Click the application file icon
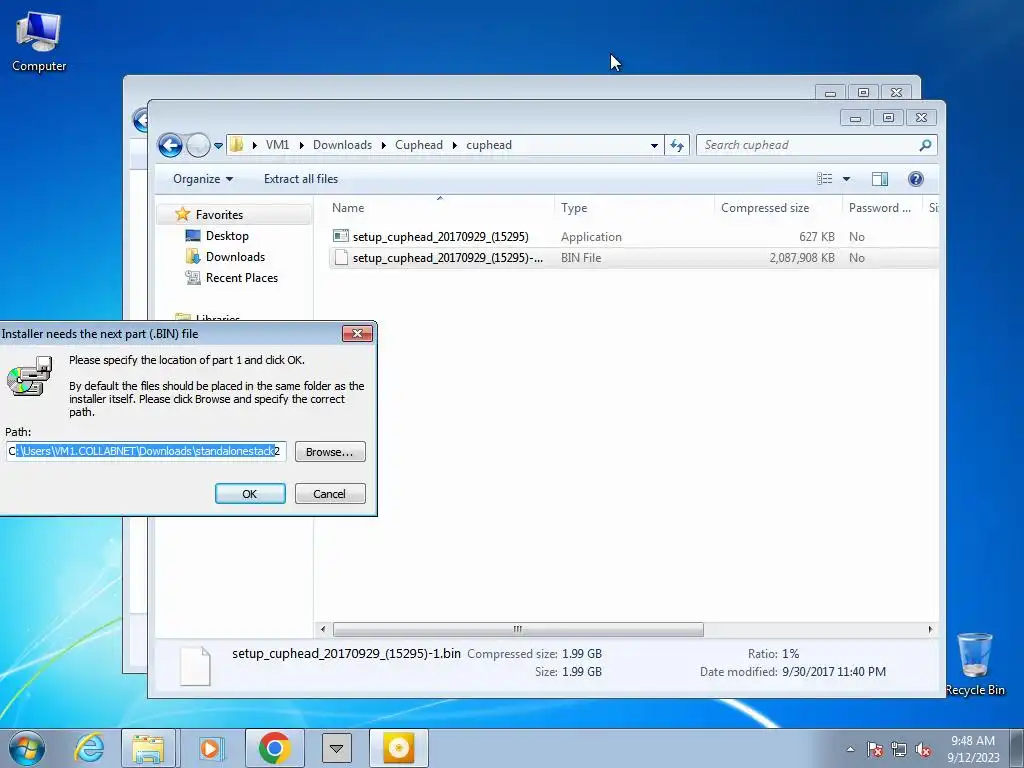Screen dimensions: 1024x768 [x=340, y=236]
